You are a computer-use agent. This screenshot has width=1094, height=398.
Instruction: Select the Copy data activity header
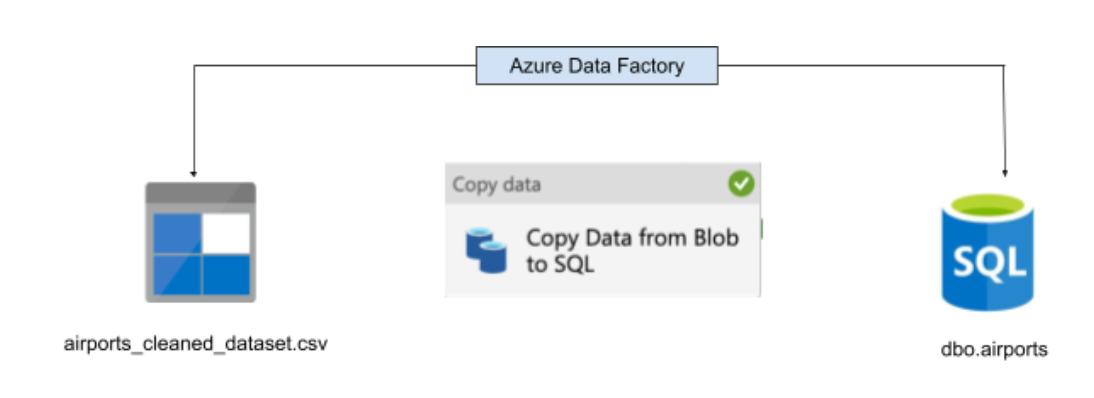(x=603, y=184)
